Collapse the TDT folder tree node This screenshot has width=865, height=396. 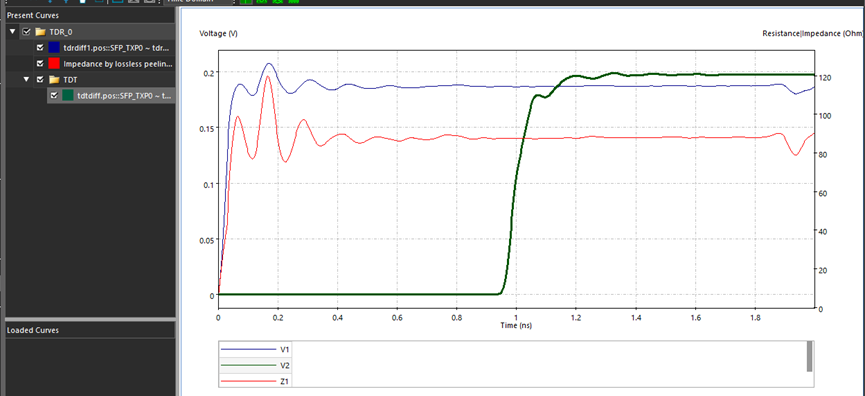pyautogui.click(x=26, y=79)
